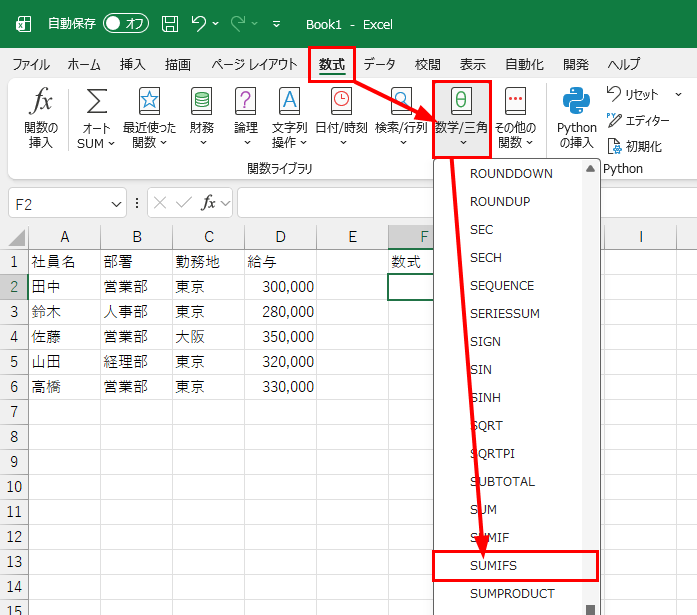Click the Python Initialize (初期化) icon
Image resolution: width=697 pixels, height=615 pixels.
(614, 146)
